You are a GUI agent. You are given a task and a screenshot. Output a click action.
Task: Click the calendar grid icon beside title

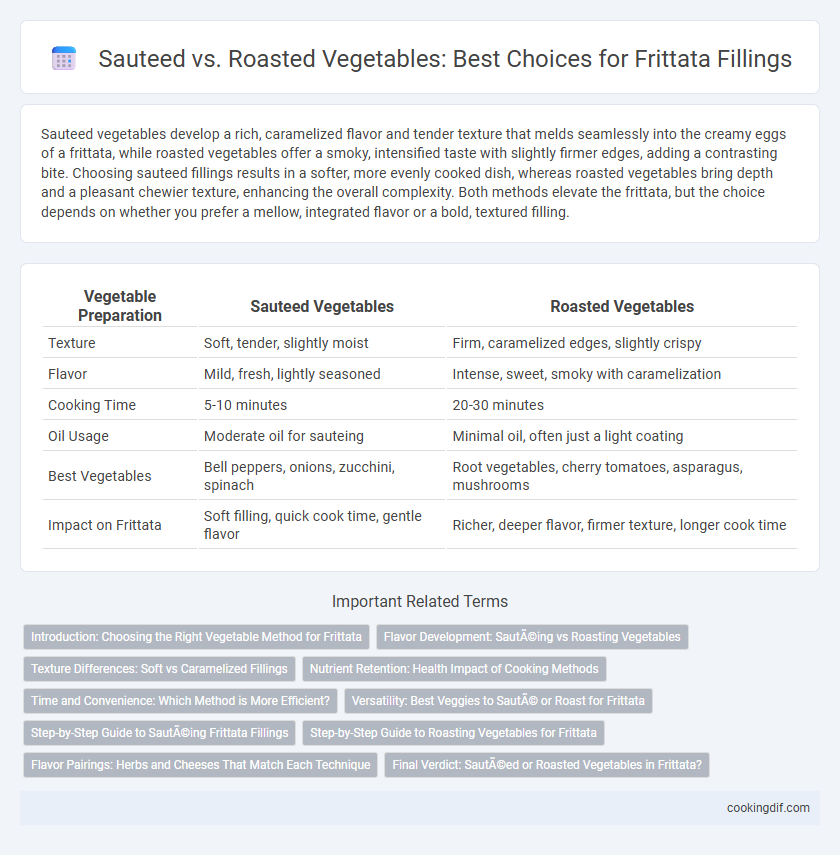(x=64, y=58)
